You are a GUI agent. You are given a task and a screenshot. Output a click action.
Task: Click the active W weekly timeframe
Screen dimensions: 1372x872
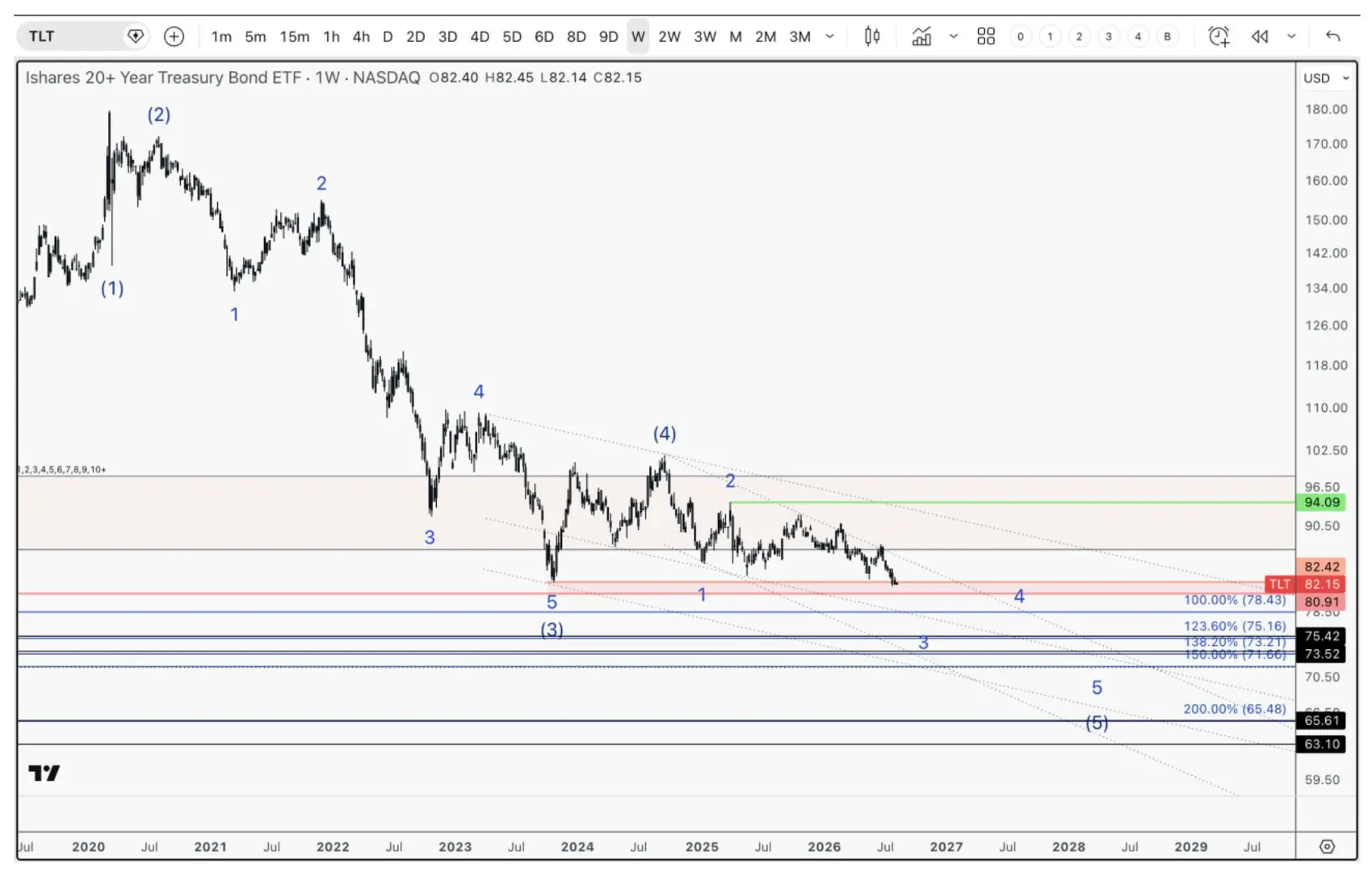[x=638, y=36]
